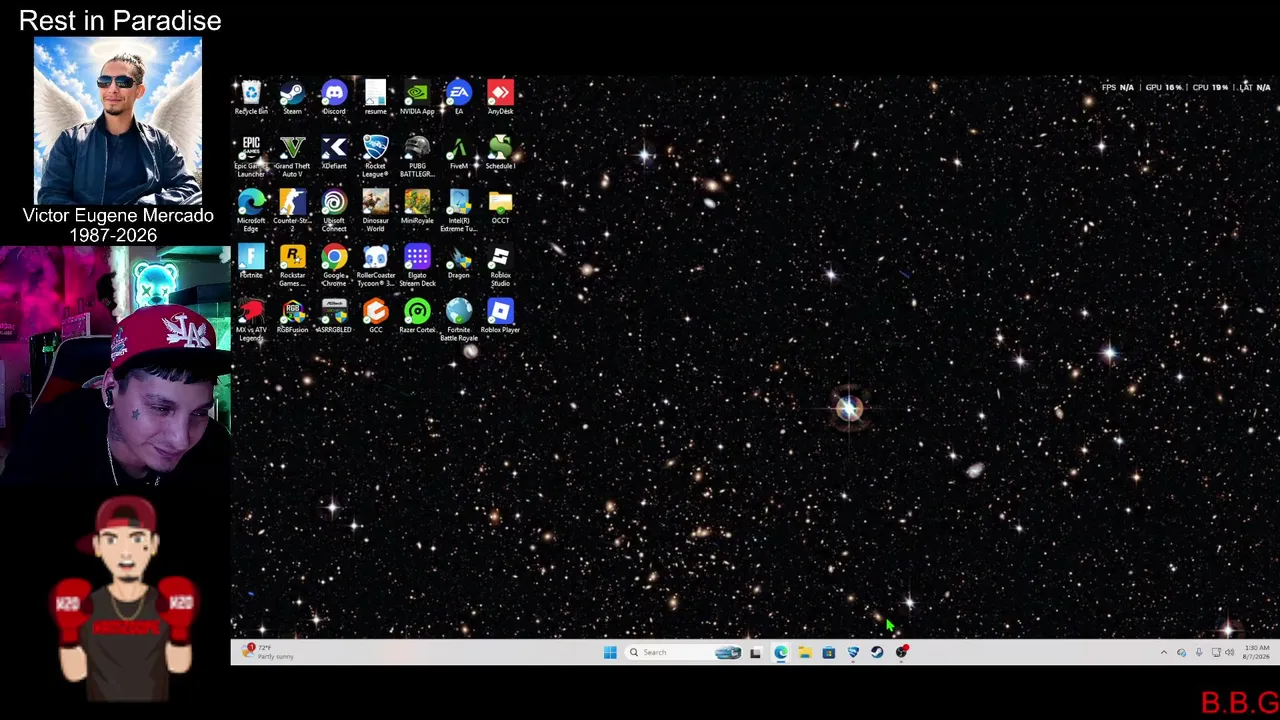Select the Counter-Strike 2 desktop icon
1280x720 pixels.
click(292, 212)
